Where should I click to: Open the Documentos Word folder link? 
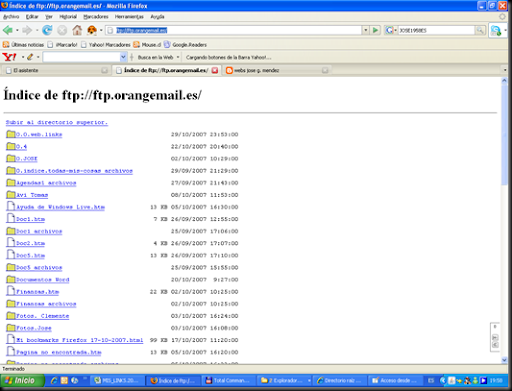point(43,280)
